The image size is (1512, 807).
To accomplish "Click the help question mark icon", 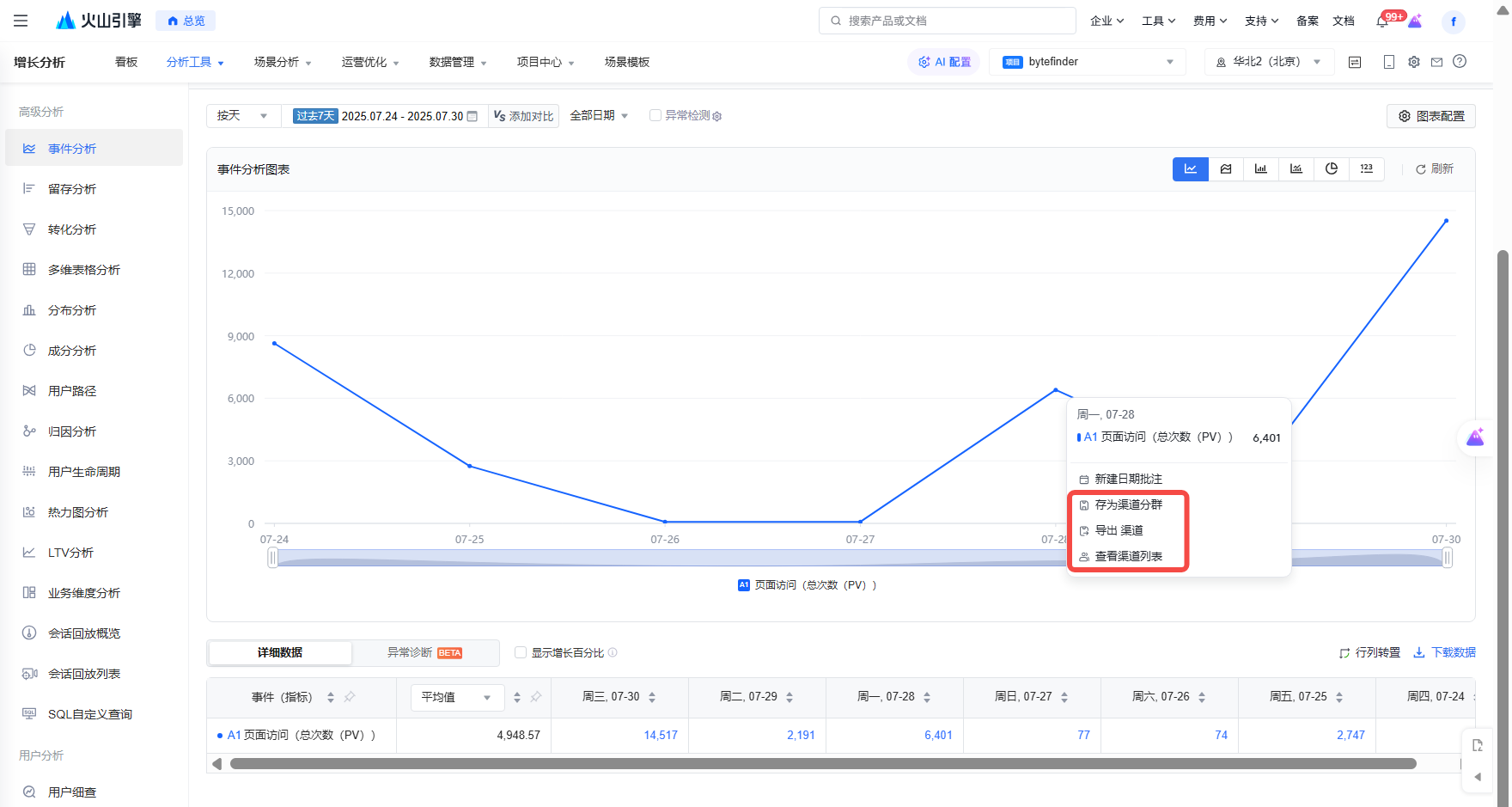I will pos(1460,62).
